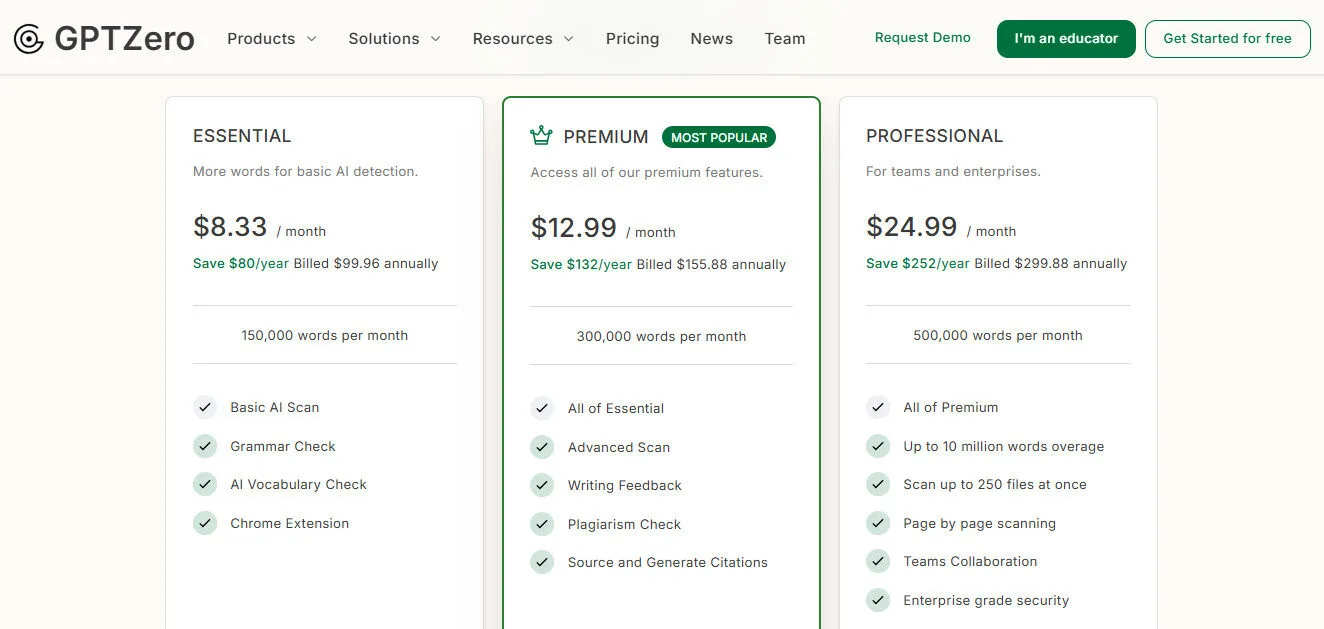This screenshot has height=629, width=1324.
Task: Click the crown icon beside PREMIUM
Action: click(541, 135)
